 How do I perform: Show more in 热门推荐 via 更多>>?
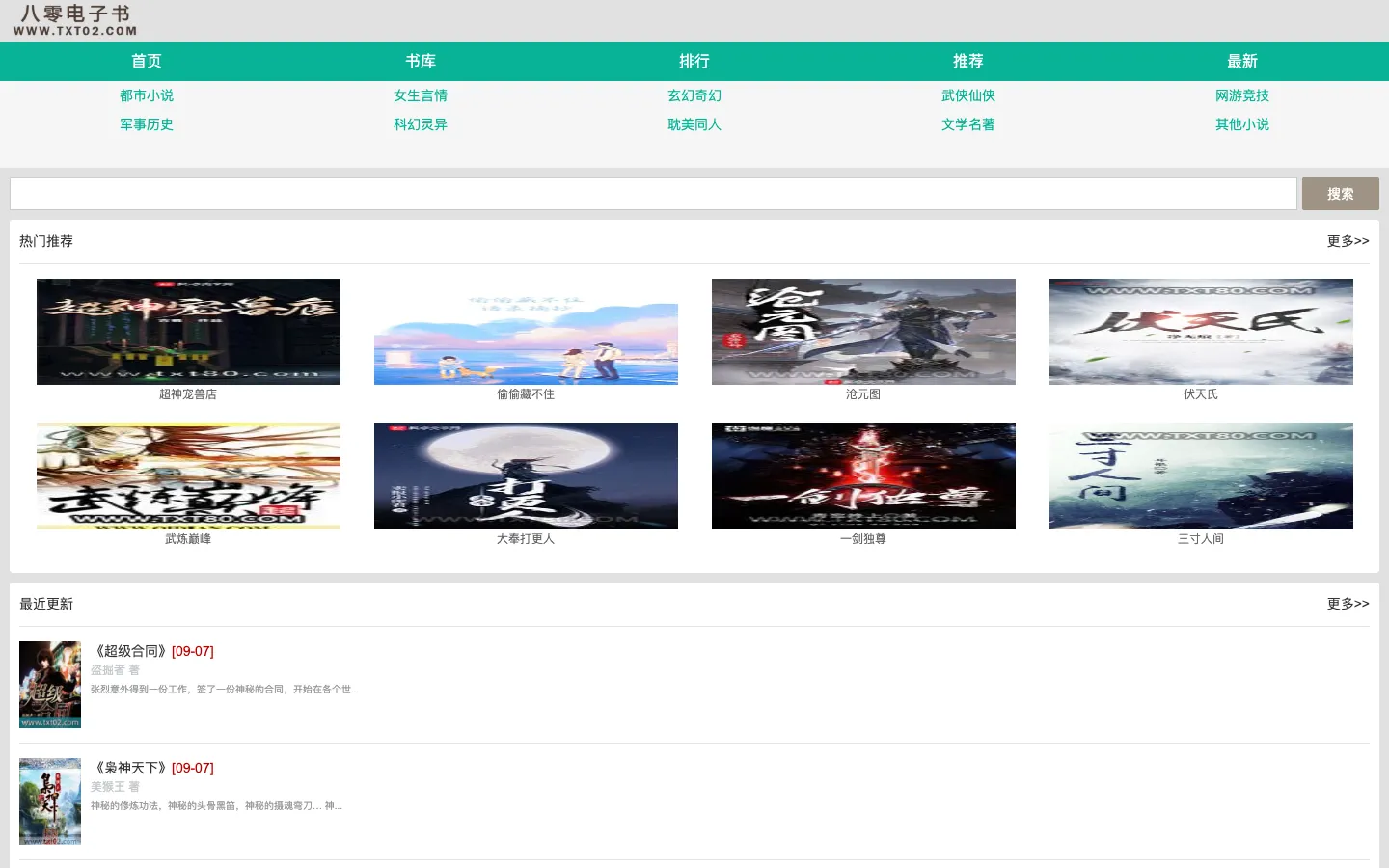coord(1348,241)
